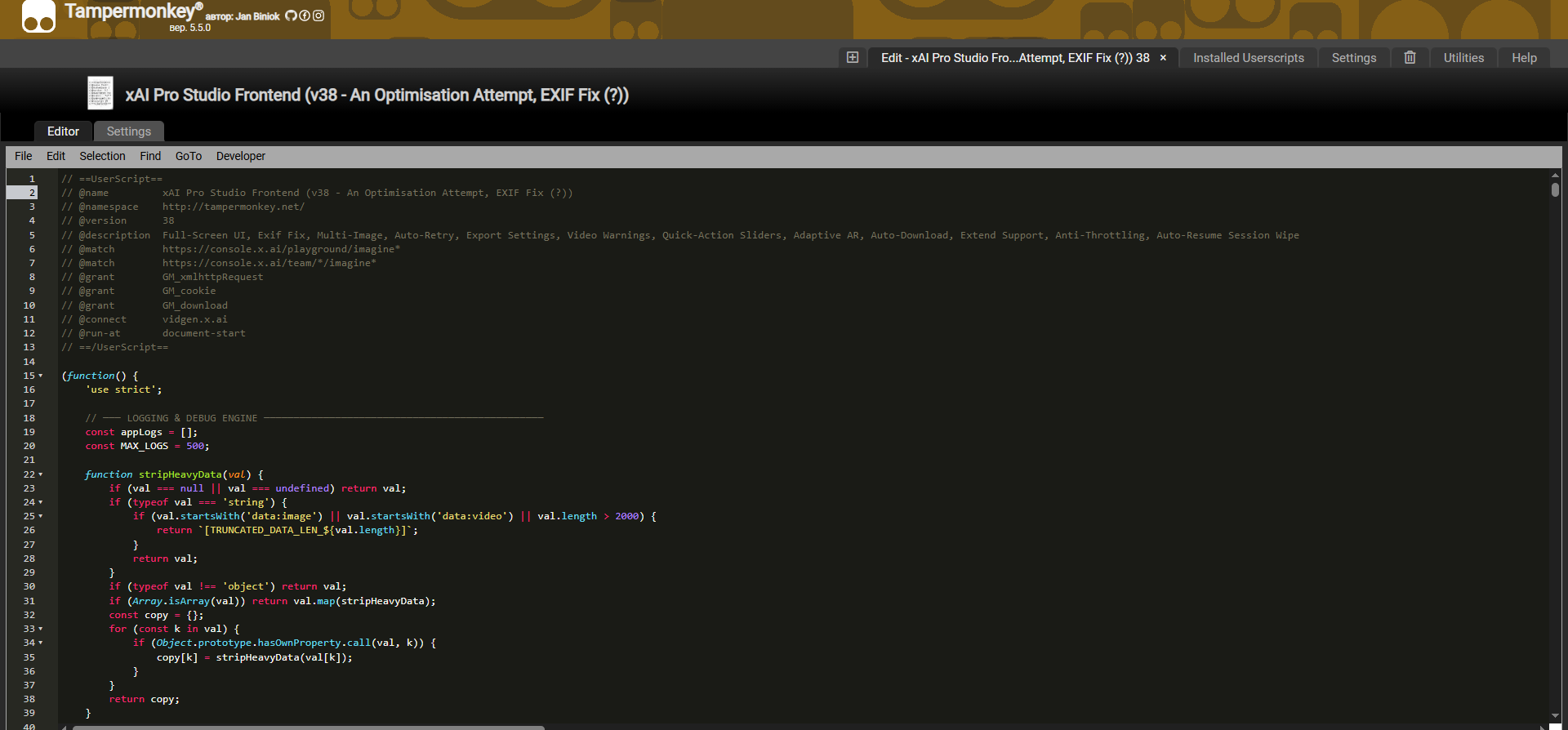
Task: Click the 'LOGGING & DEBUG ENGINE' comment
Action: 192,418
